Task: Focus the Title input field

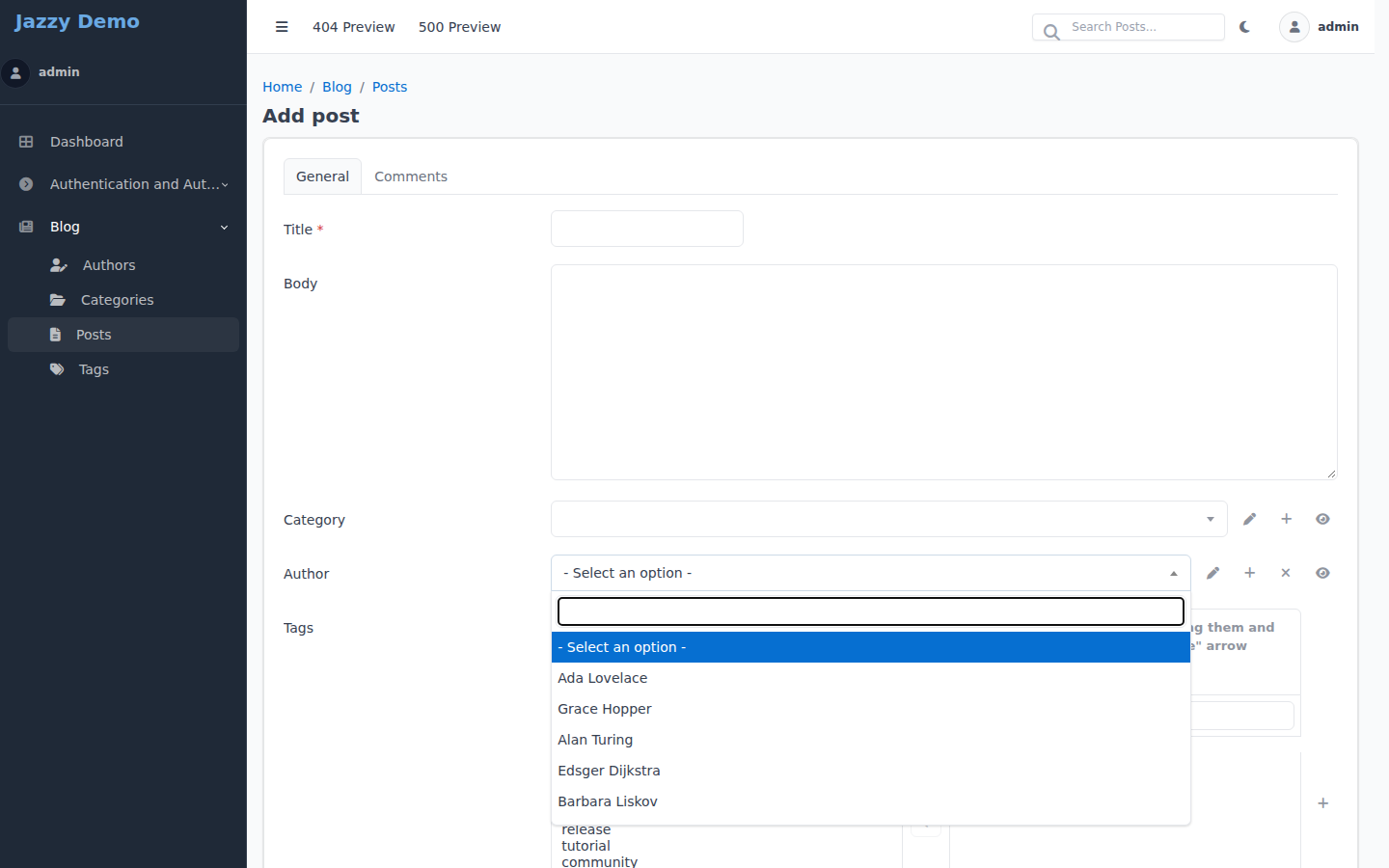Action: [647, 229]
